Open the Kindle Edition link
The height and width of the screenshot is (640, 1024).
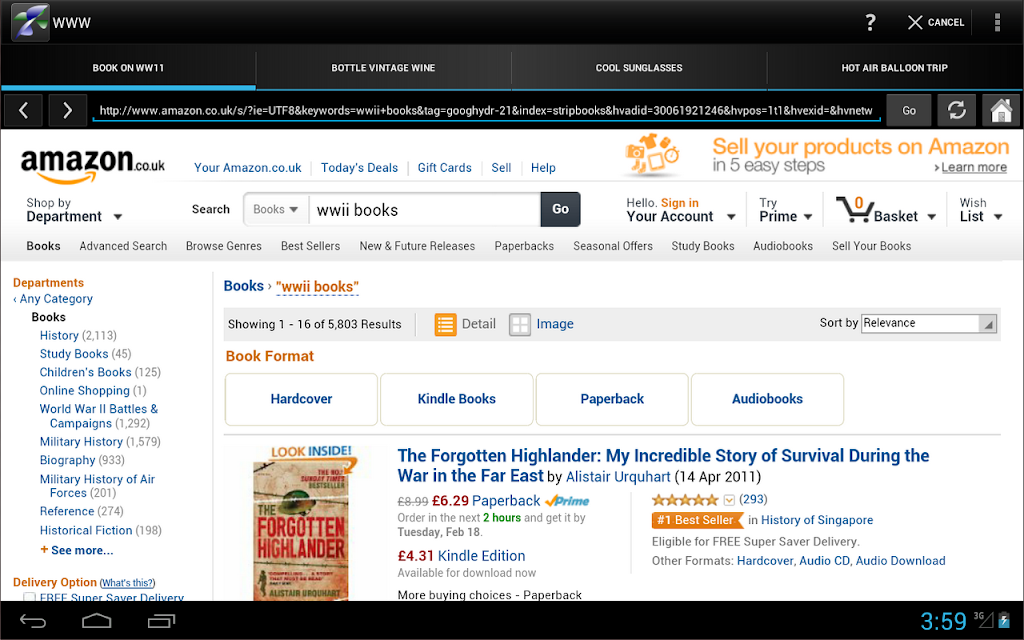point(481,556)
